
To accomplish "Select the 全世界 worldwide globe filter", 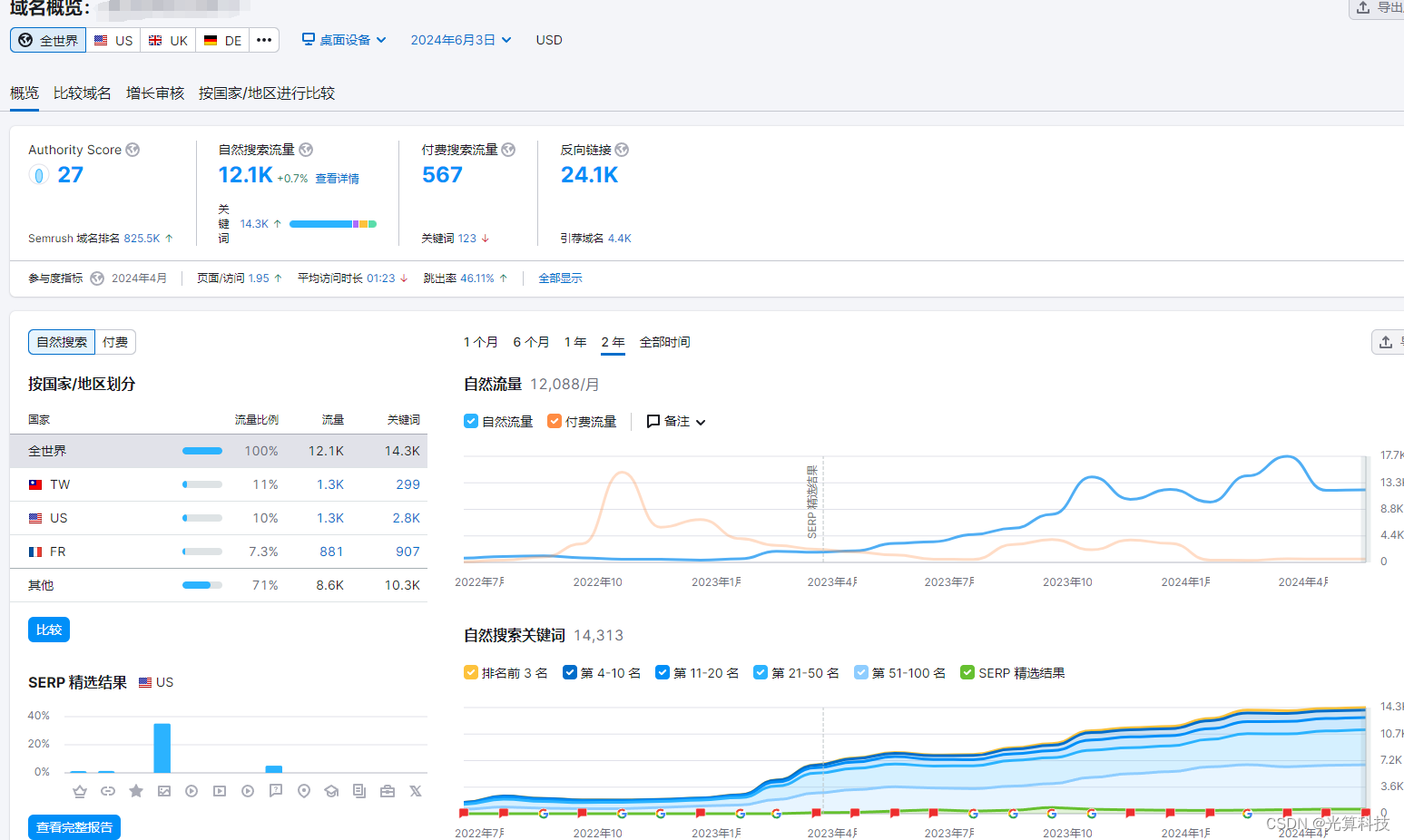I will pyautogui.click(x=48, y=41).
